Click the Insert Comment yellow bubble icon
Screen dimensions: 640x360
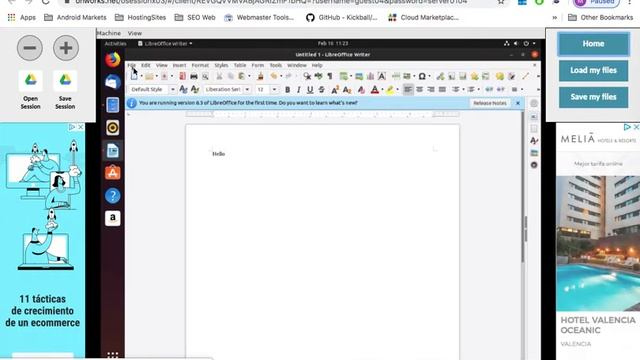tap(500, 76)
